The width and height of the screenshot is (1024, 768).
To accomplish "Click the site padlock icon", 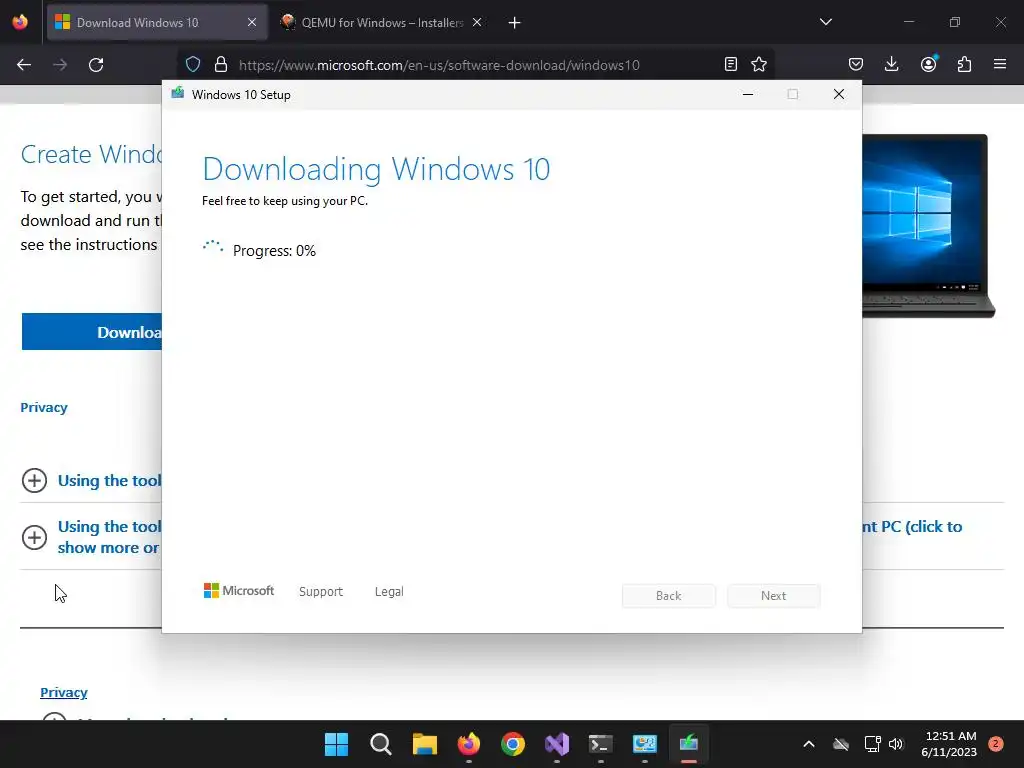I will tap(221, 65).
